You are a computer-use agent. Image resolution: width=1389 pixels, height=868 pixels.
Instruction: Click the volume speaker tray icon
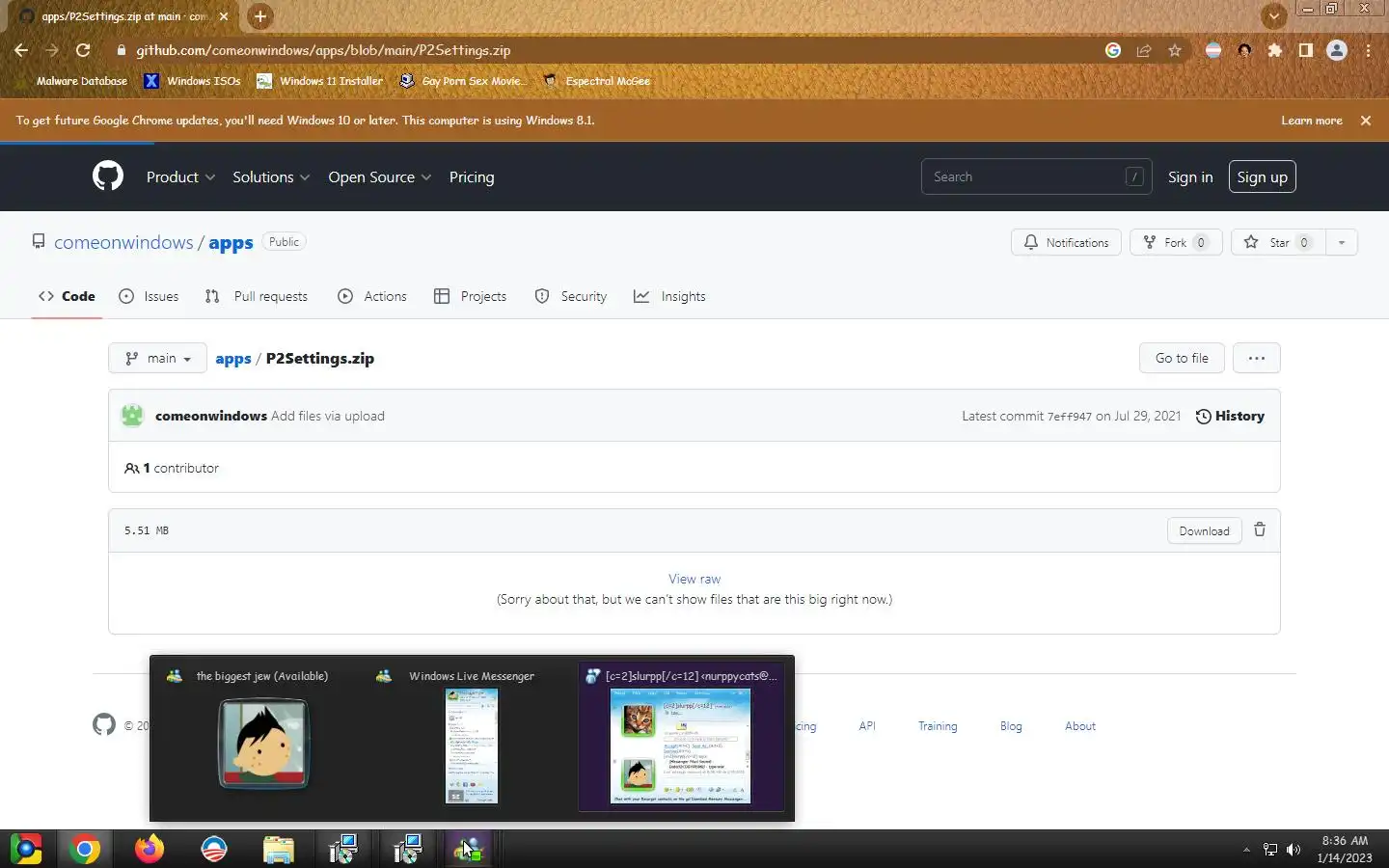pos(1294,850)
